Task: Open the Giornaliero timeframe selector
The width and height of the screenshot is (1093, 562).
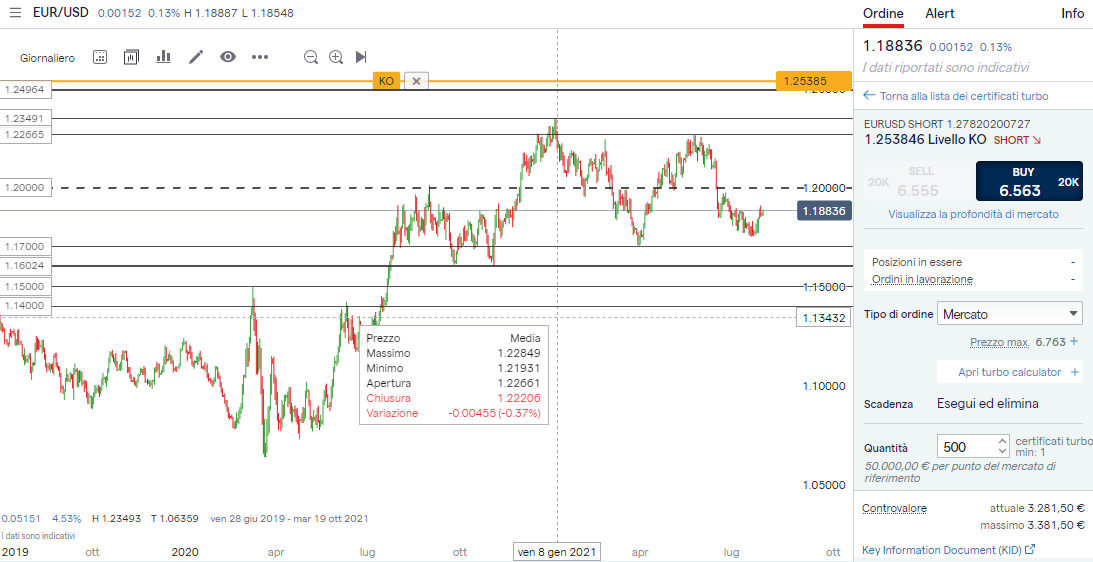Action: 47,58
